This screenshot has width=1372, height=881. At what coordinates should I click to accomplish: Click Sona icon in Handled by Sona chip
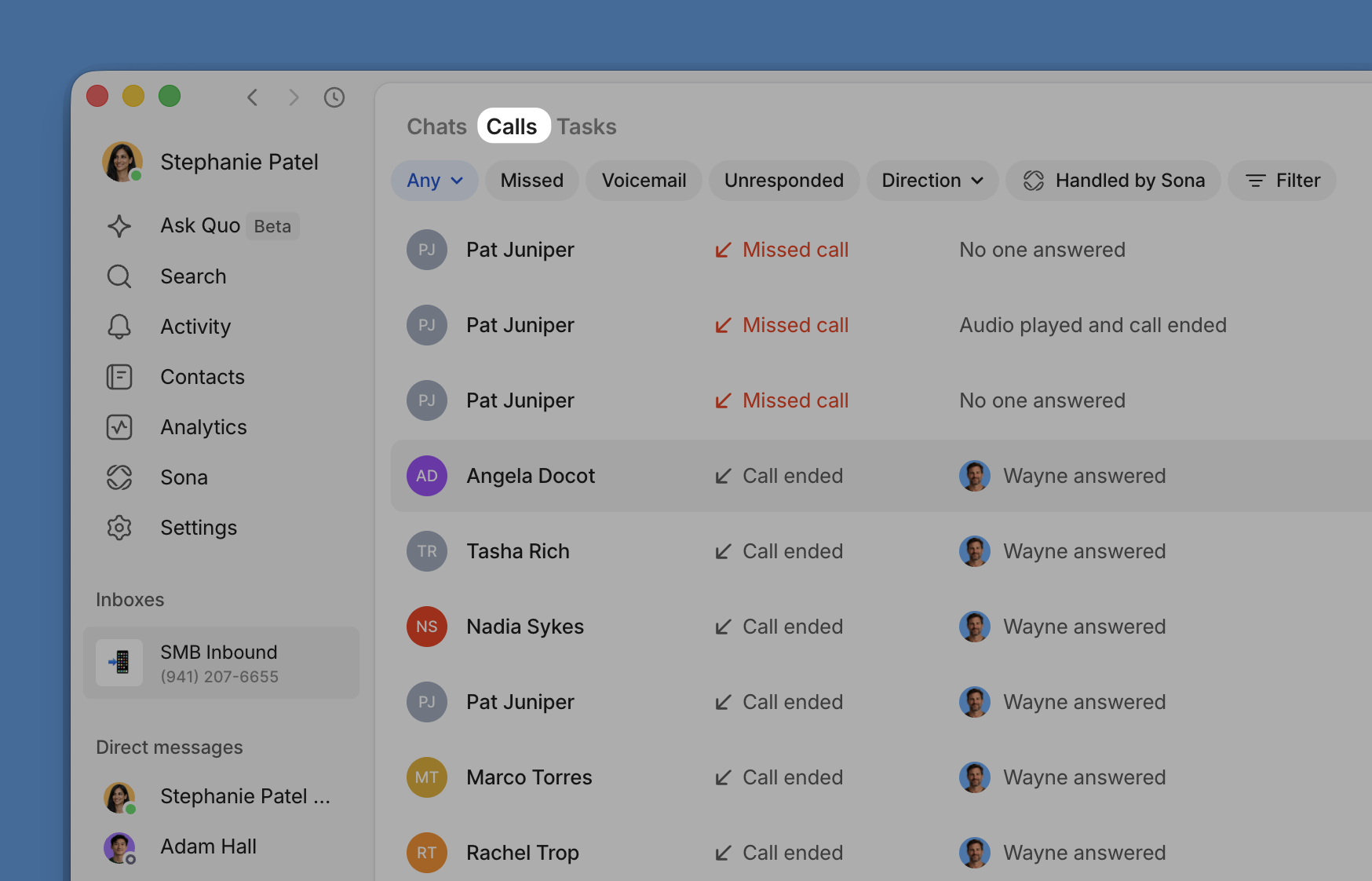1034,181
